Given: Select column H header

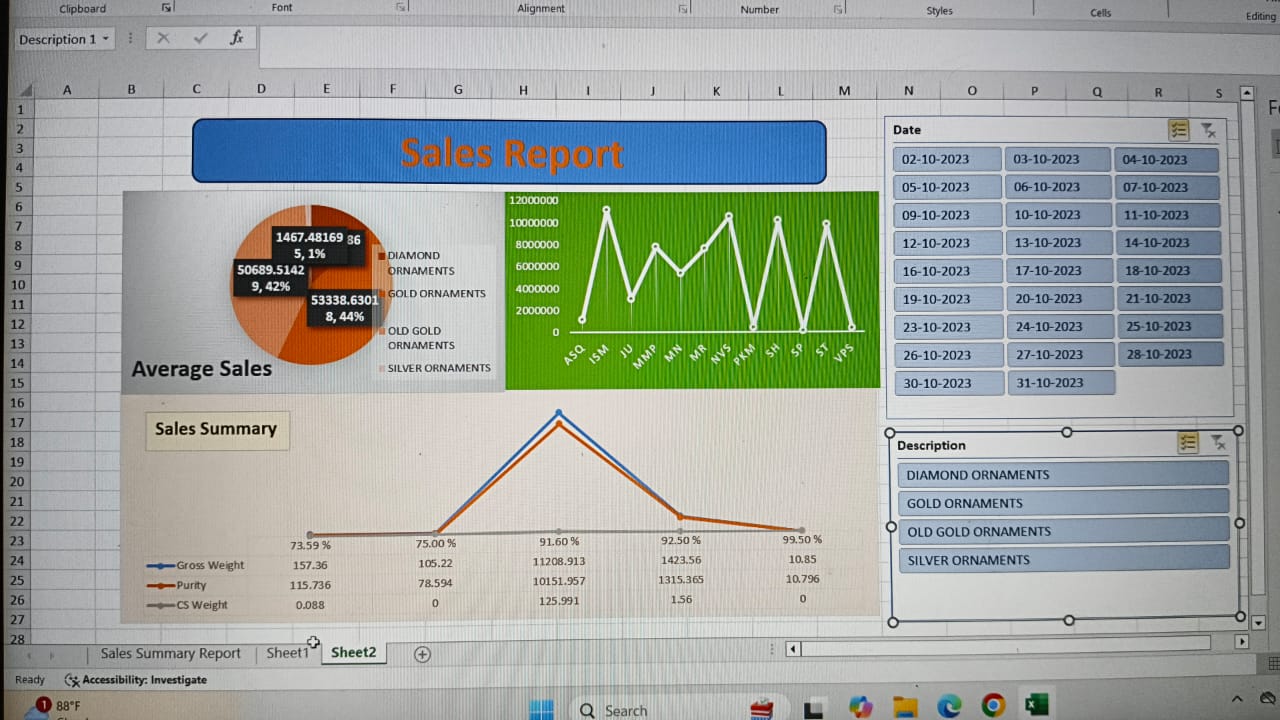Looking at the screenshot, I should tap(523, 90).
